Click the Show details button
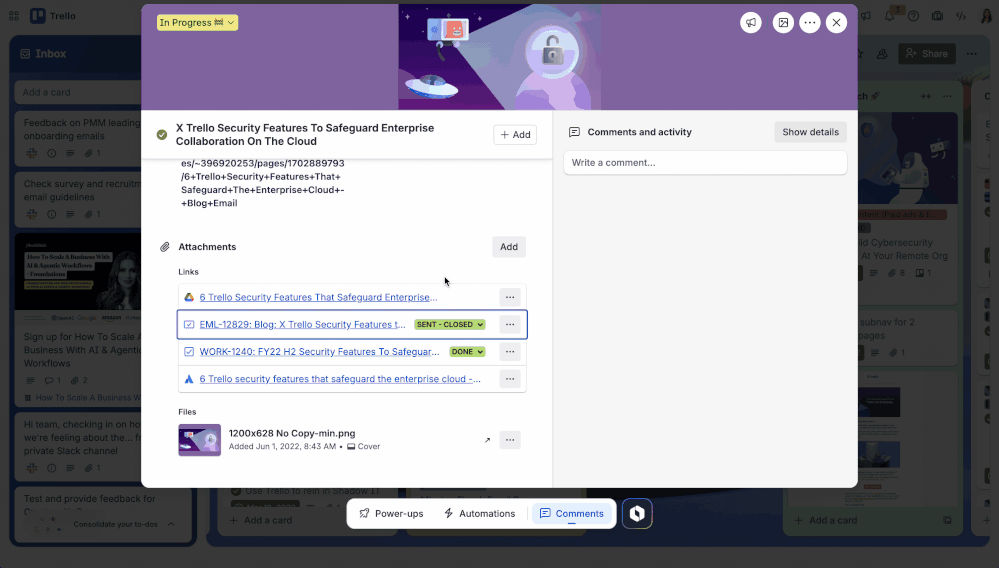 810,132
